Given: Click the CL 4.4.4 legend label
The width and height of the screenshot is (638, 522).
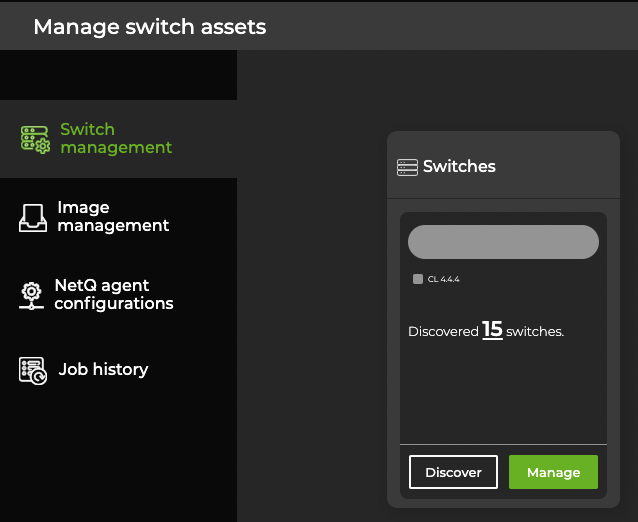Looking at the screenshot, I should pyautogui.click(x=444, y=279).
